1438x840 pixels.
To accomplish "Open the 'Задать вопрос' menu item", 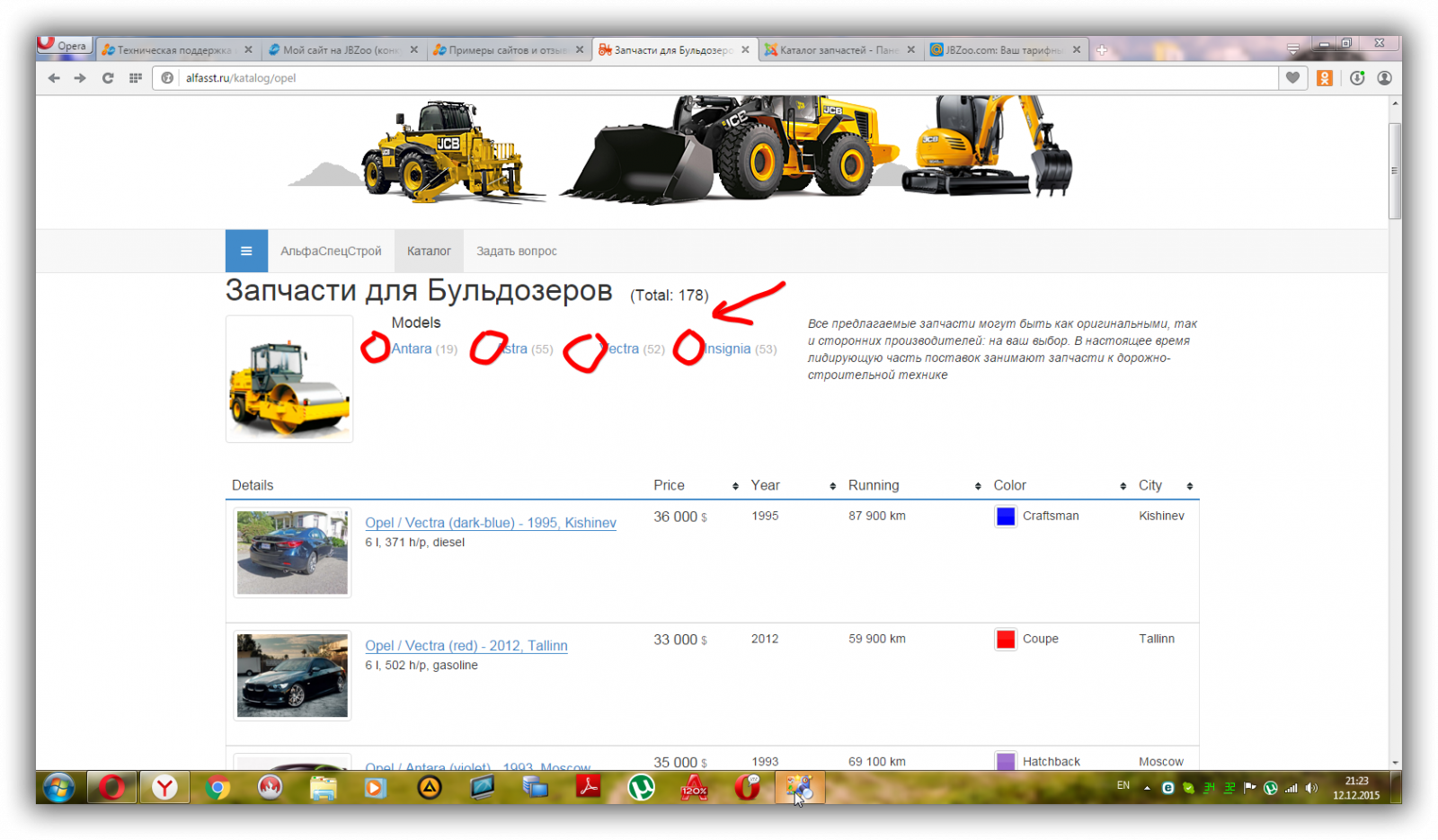I will [517, 252].
